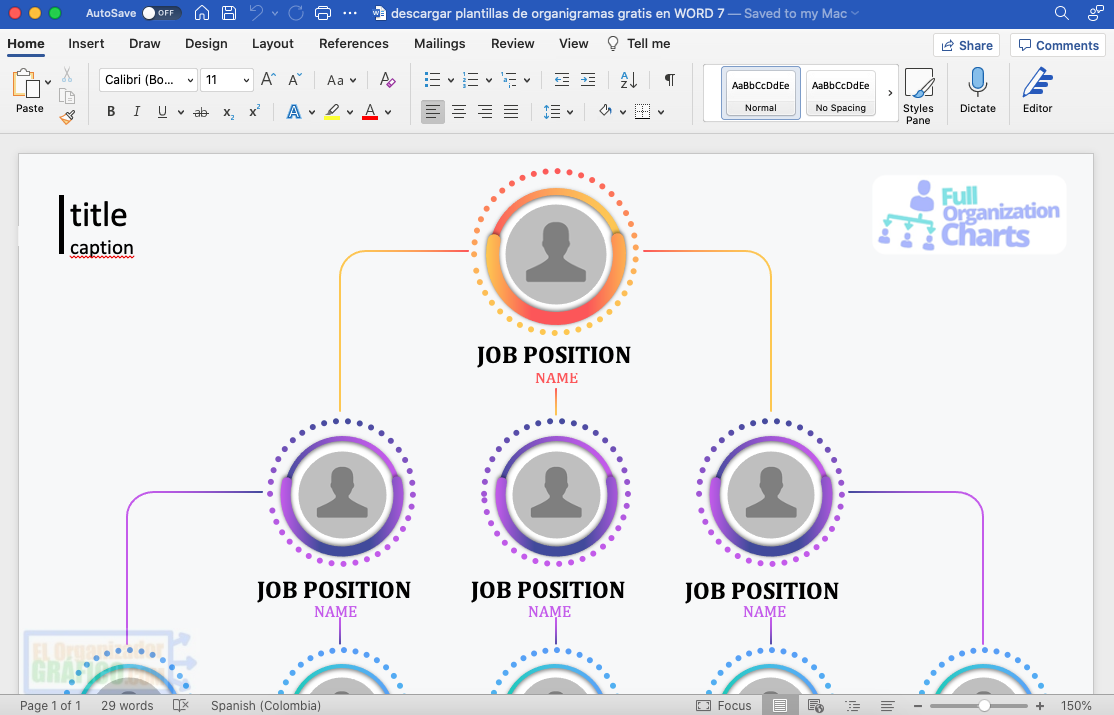Image resolution: width=1114 pixels, height=715 pixels.
Task: Switch to the Design tab
Action: point(206,43)
